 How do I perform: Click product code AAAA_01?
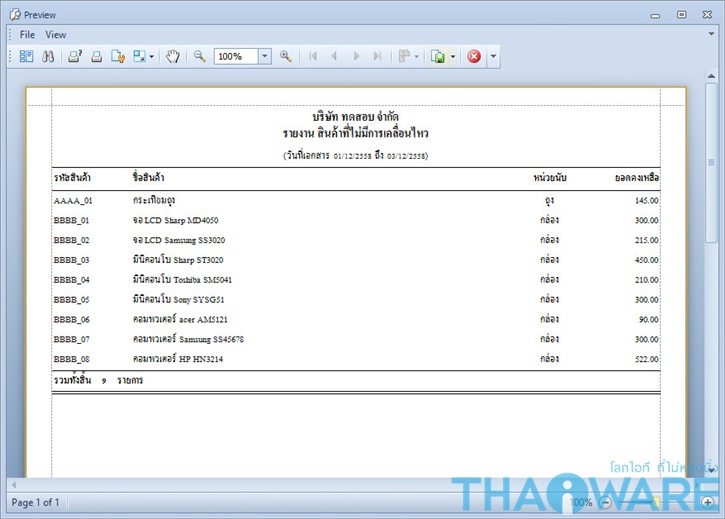click(73, 201)
